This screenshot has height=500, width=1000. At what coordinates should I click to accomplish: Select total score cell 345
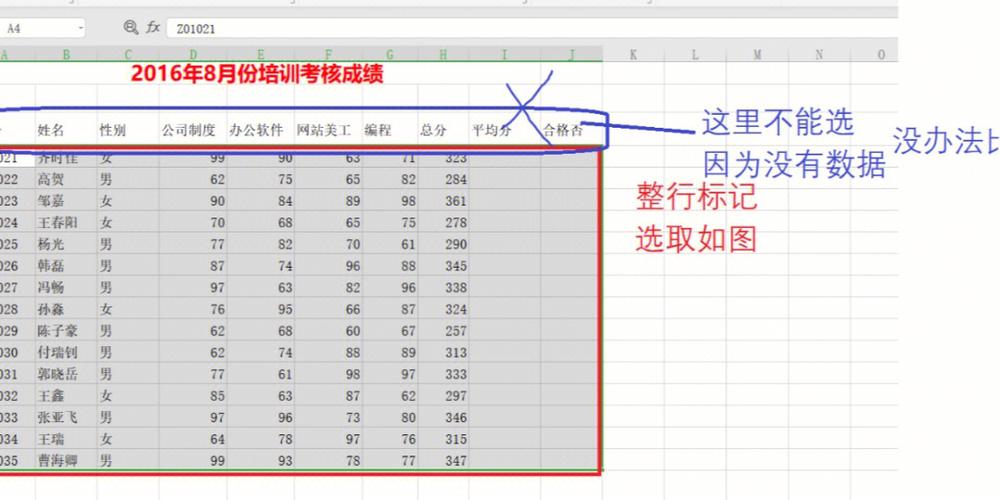click(x=443, y=266)
